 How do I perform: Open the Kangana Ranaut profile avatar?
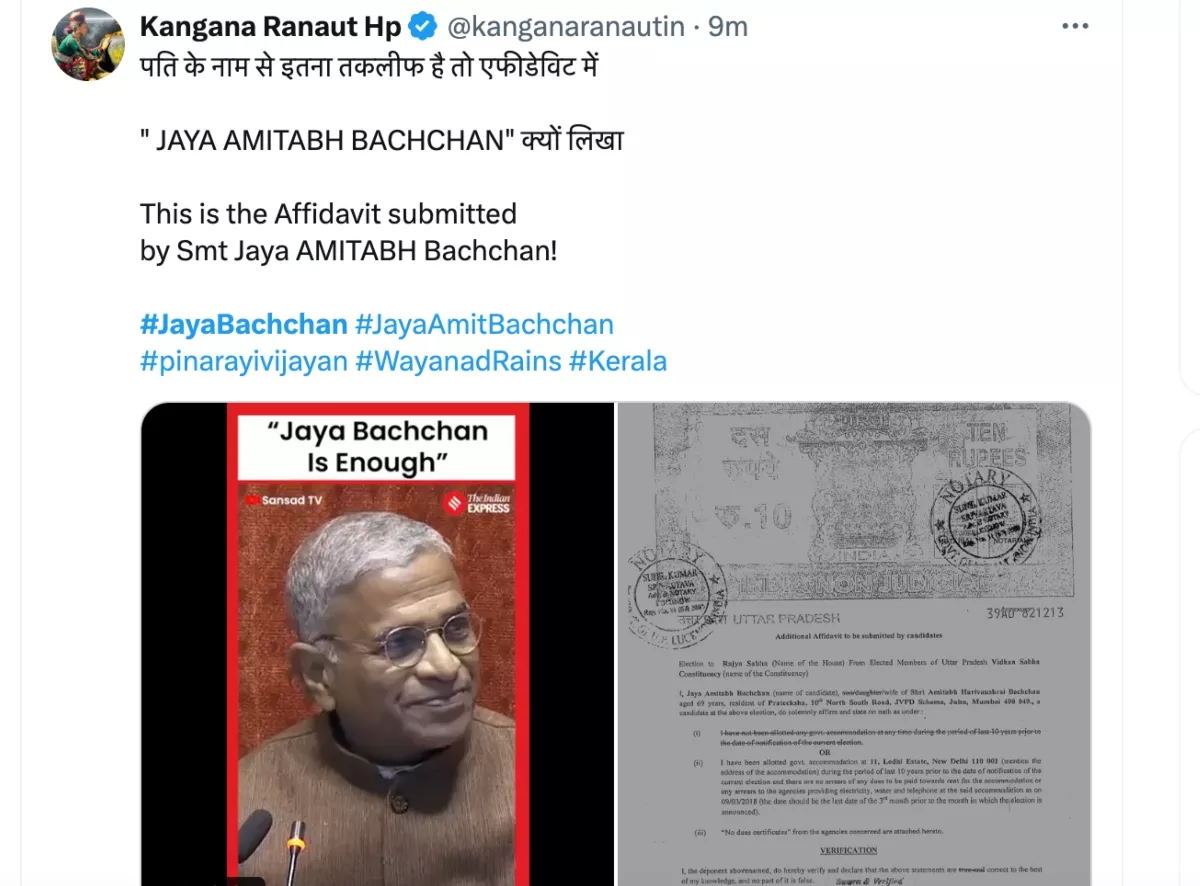pyautogui.click(x=88, y=44)
